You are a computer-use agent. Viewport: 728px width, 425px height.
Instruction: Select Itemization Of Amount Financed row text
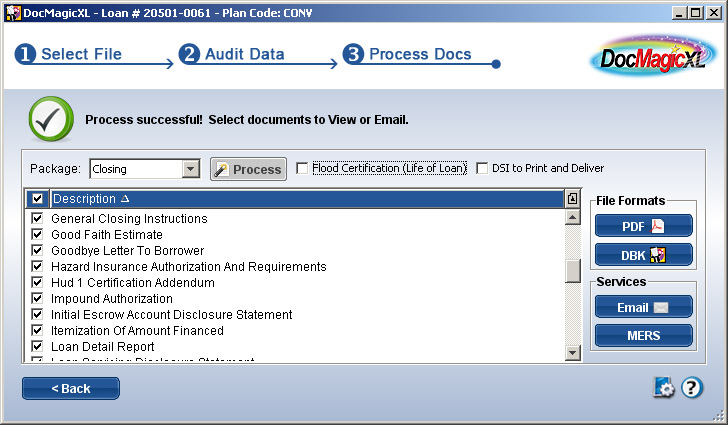[x=137, y=331]
